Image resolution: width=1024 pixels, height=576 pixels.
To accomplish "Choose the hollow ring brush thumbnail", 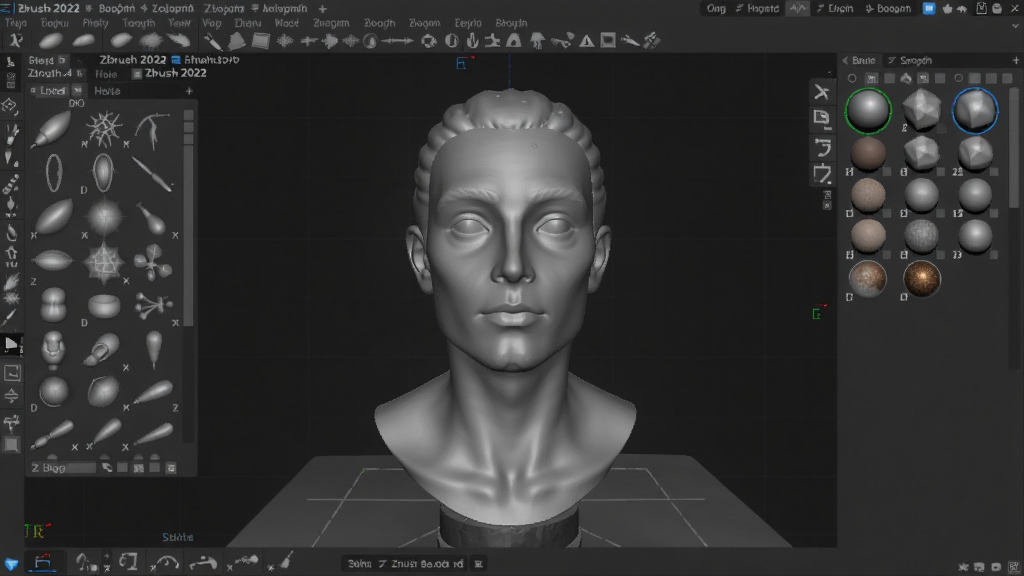I will (x=54, y=172).
